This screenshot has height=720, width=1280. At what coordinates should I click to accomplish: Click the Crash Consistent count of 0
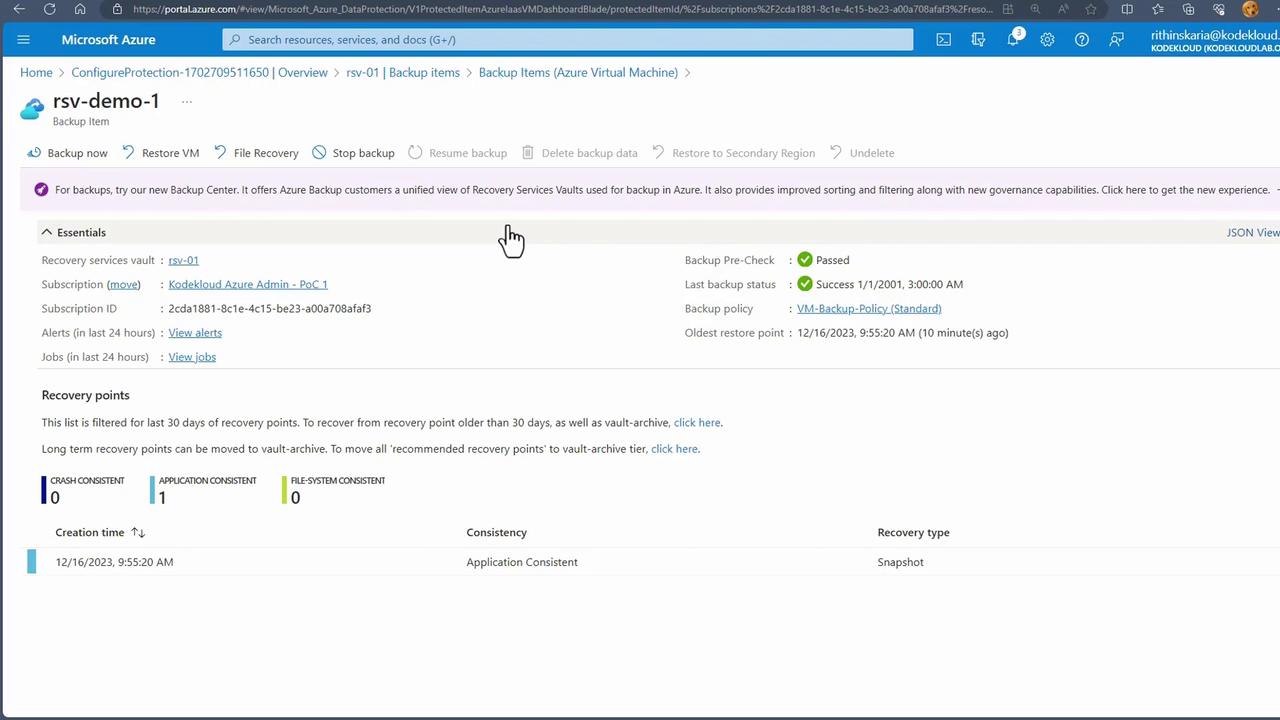pyautogui.click(x=55, y=498)
